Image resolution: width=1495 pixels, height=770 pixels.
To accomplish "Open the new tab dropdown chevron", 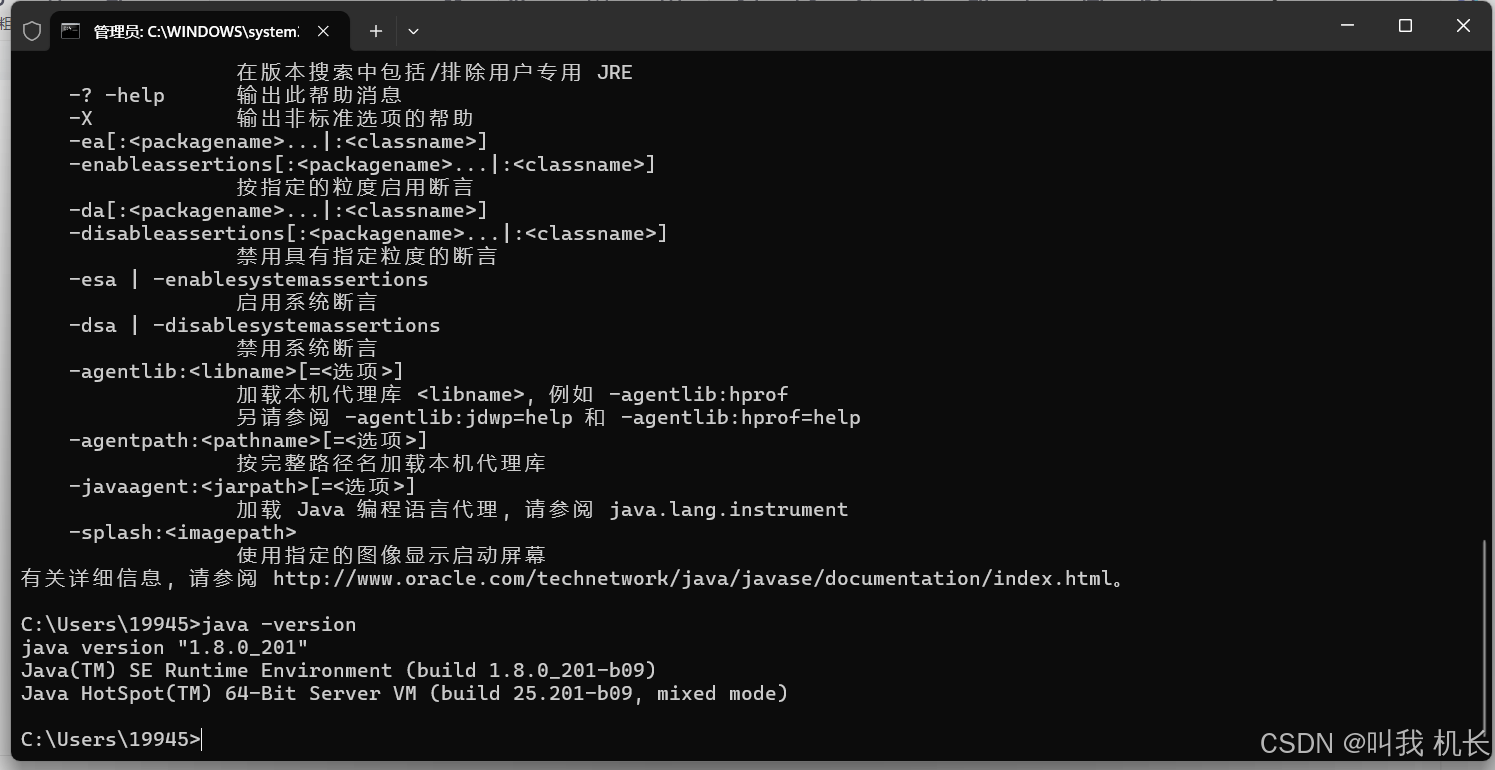I will [x=413, y=31].
